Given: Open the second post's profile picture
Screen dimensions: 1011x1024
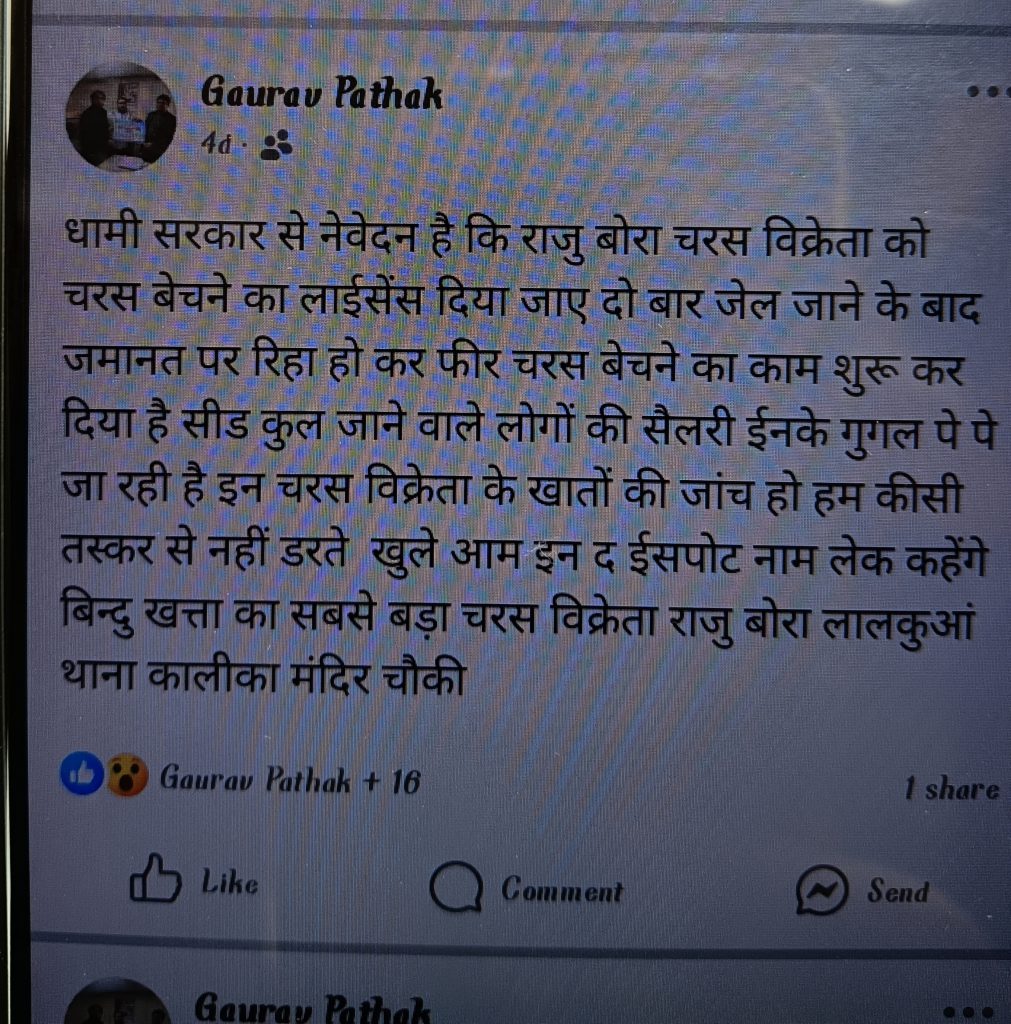Looking at the screenshot, I should tap(118, 1002).
